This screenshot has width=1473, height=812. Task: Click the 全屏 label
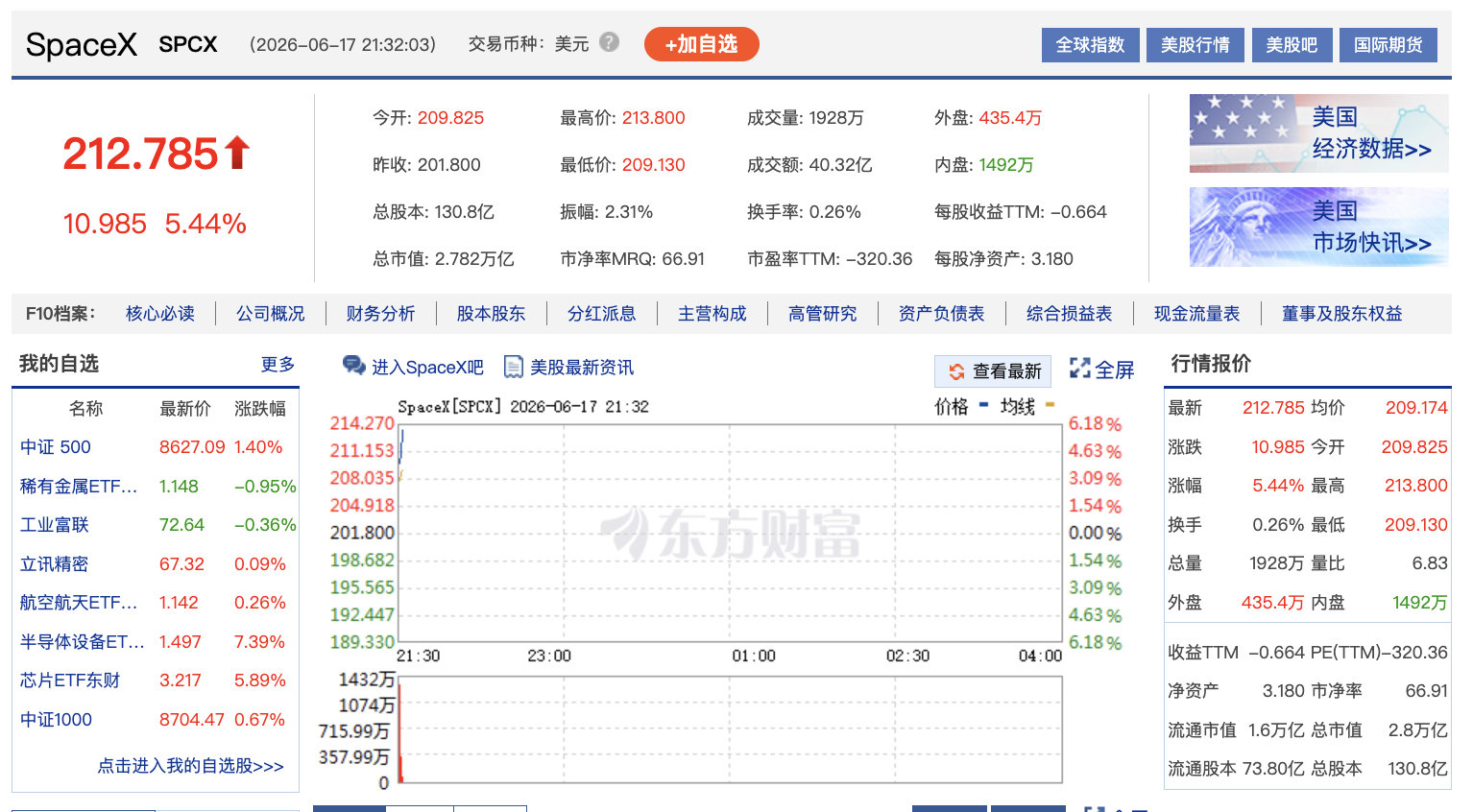[1115, 370]
